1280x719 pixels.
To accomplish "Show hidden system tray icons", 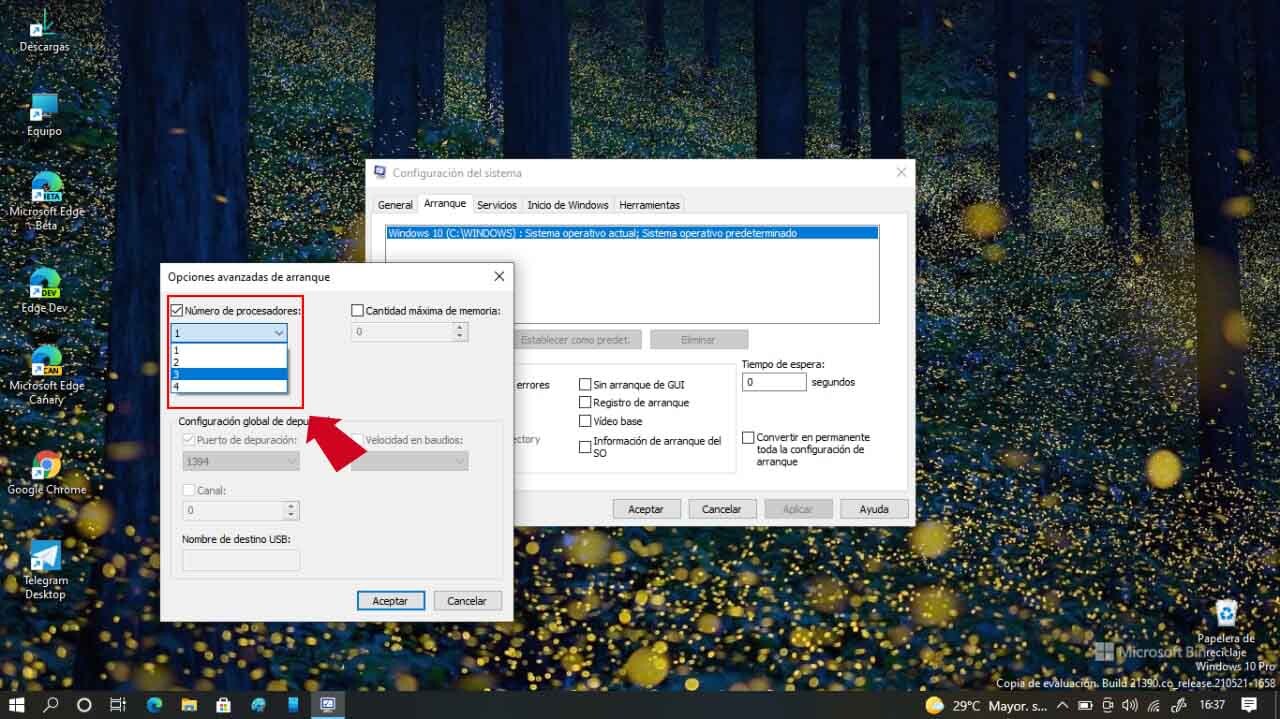I will [x=1064, y=705].
